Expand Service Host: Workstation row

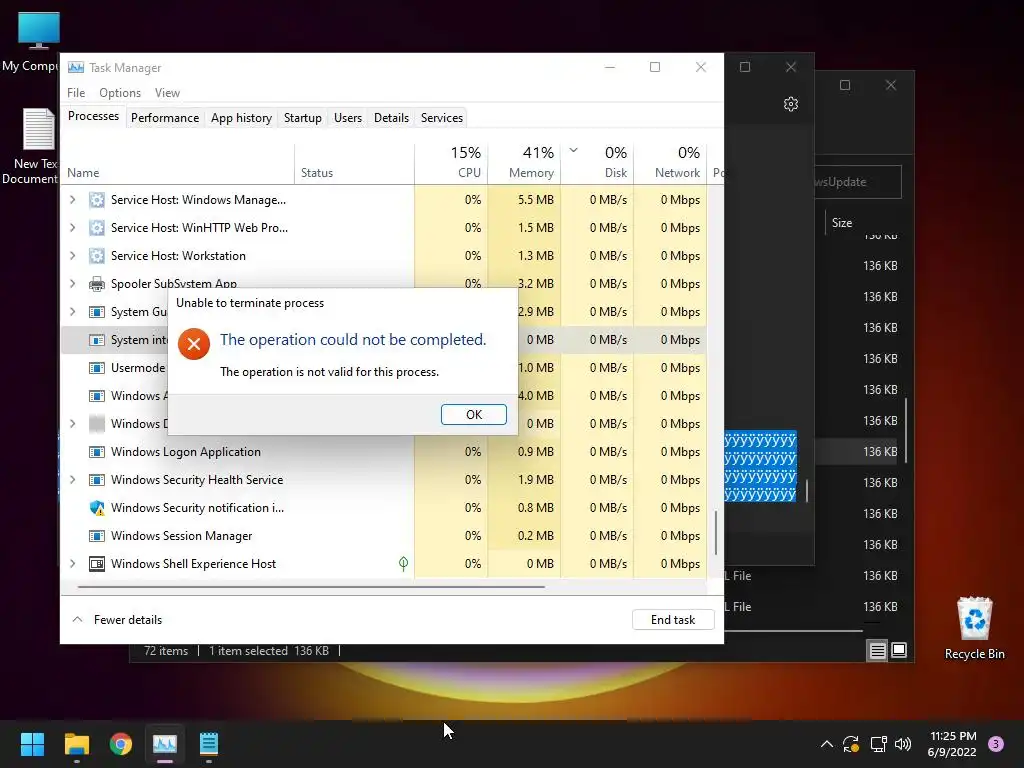(72, 256)
